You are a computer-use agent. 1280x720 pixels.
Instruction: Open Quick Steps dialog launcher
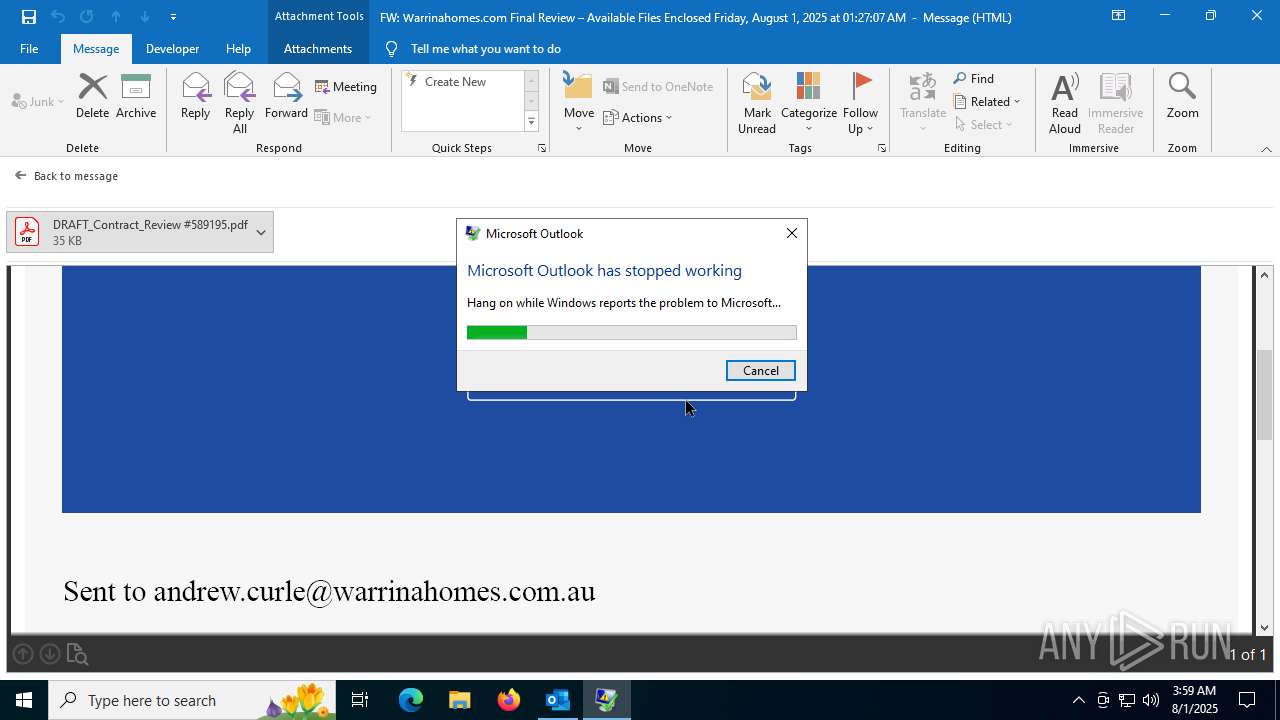[542, 148]
